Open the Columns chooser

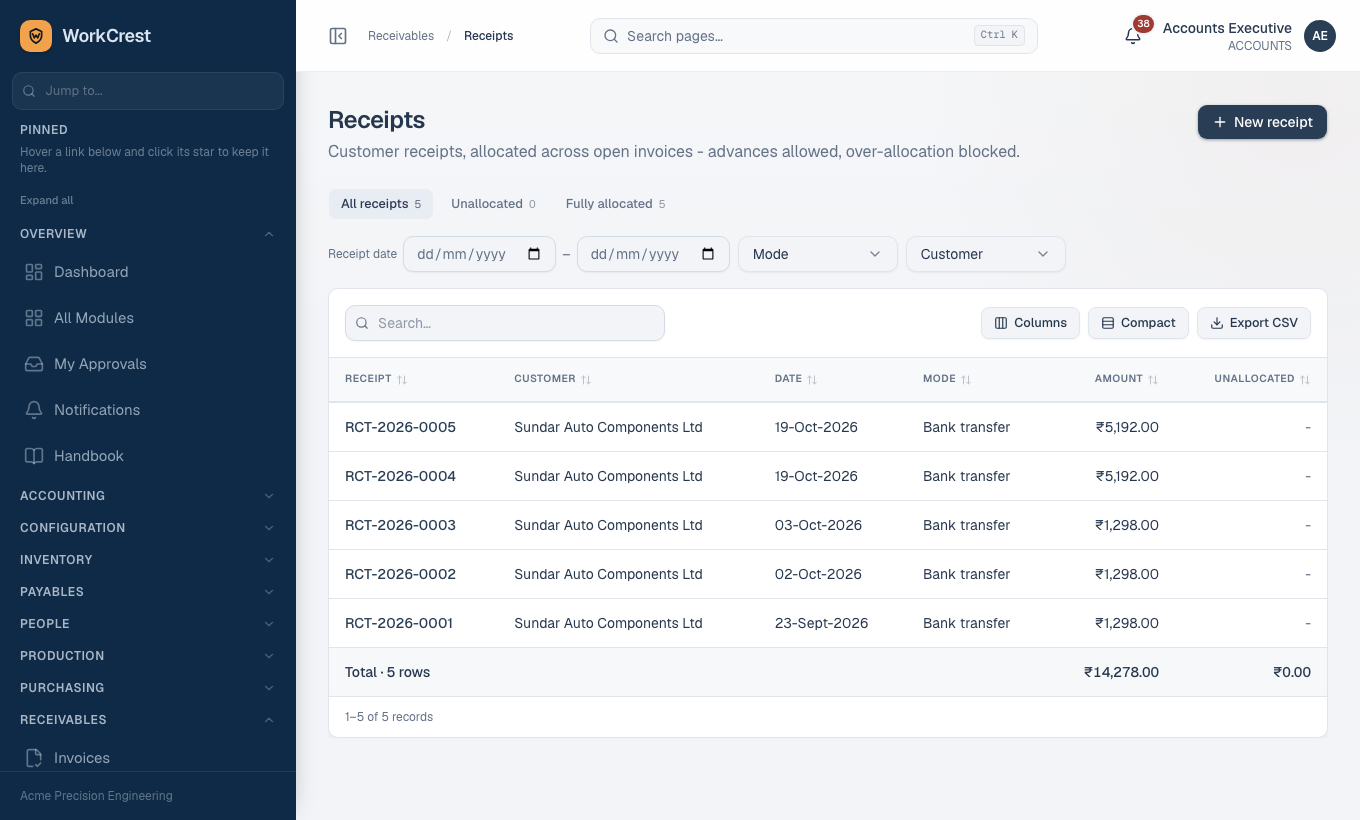(x=1030, y=323)
